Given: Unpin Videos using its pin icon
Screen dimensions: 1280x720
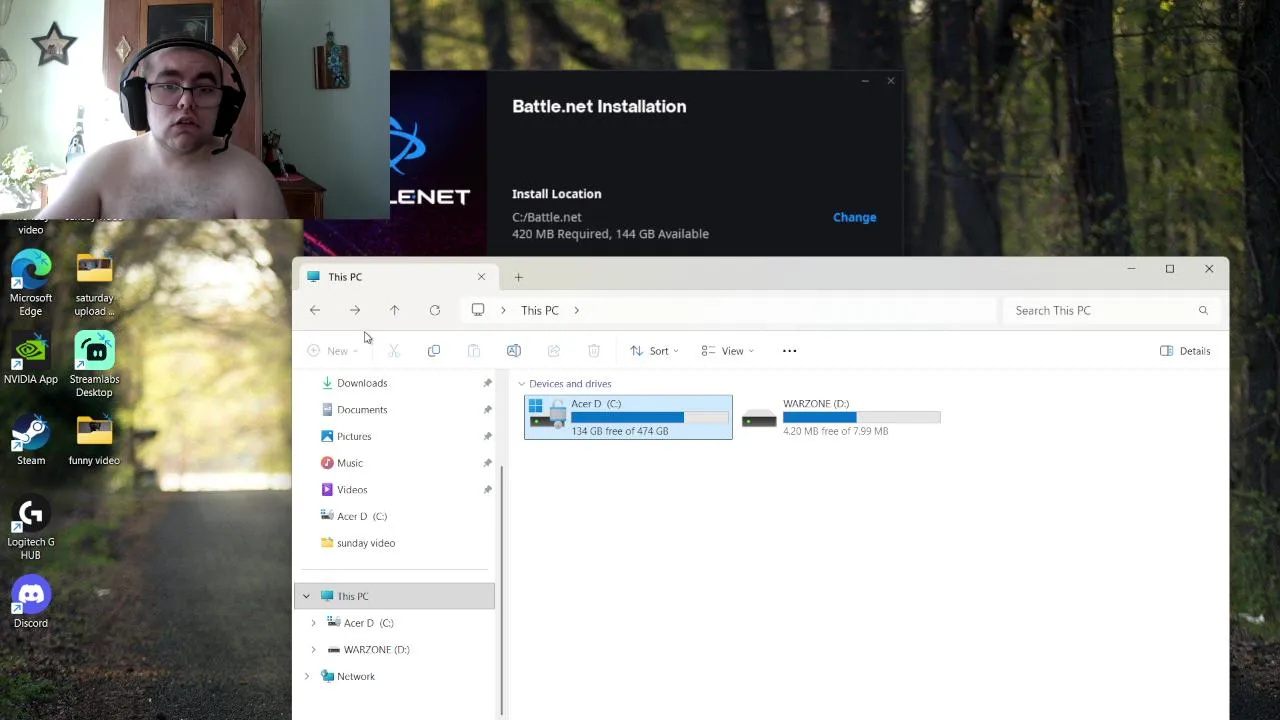Looking at the screenshot, I should point(488,490).
